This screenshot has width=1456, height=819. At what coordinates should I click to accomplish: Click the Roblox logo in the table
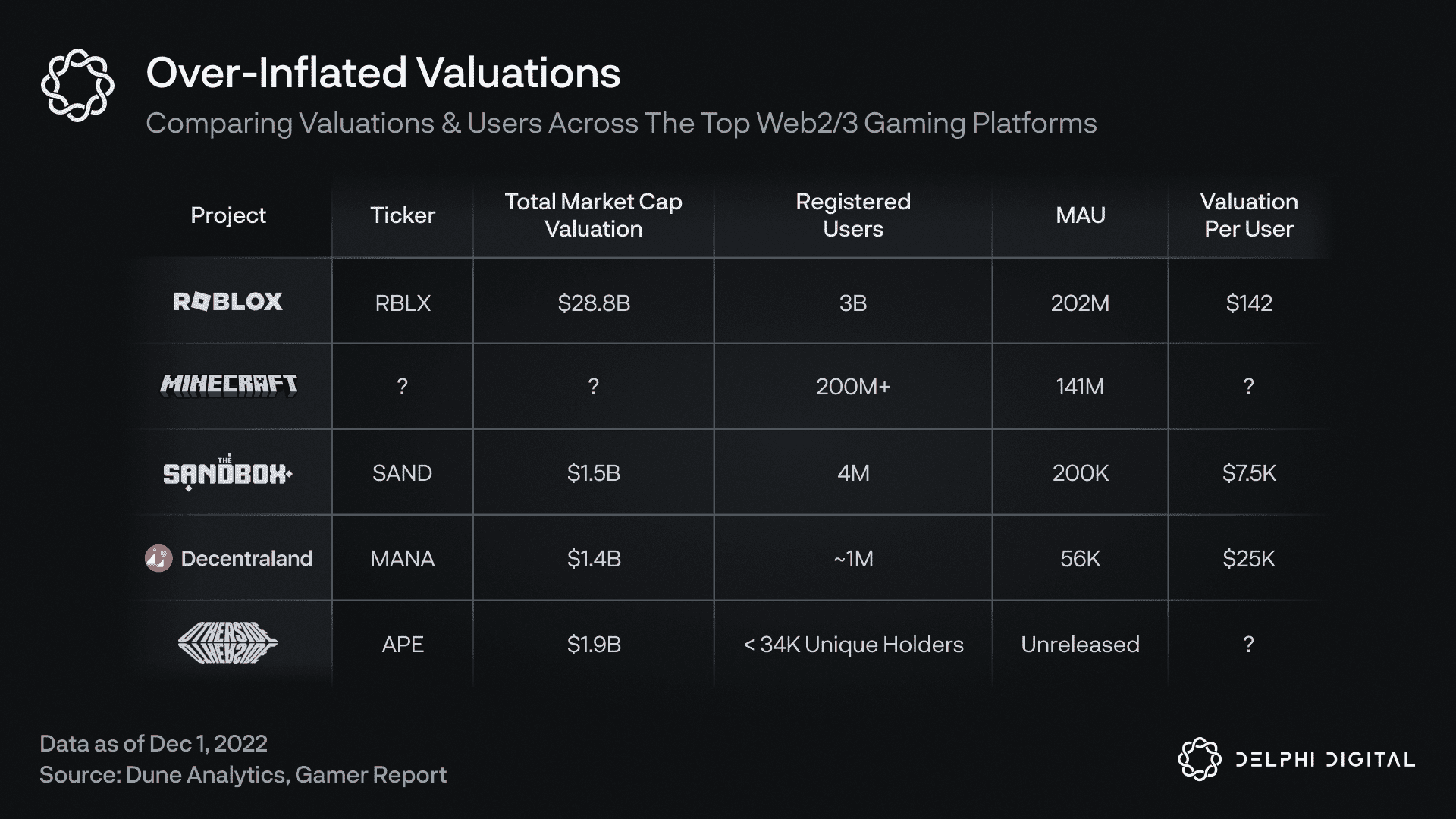coord(227,302)
